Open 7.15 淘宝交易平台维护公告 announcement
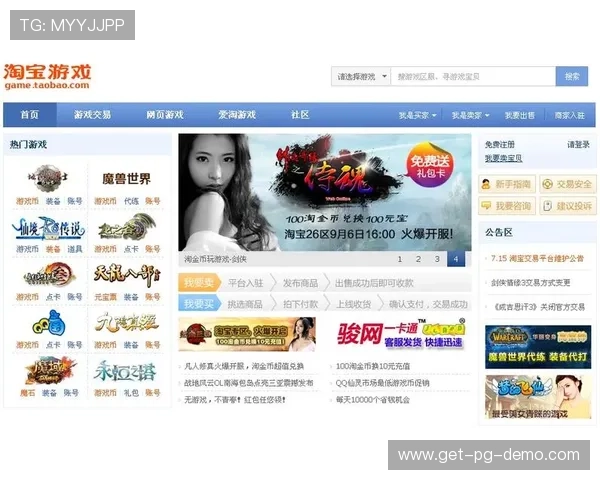 (537, 258)
